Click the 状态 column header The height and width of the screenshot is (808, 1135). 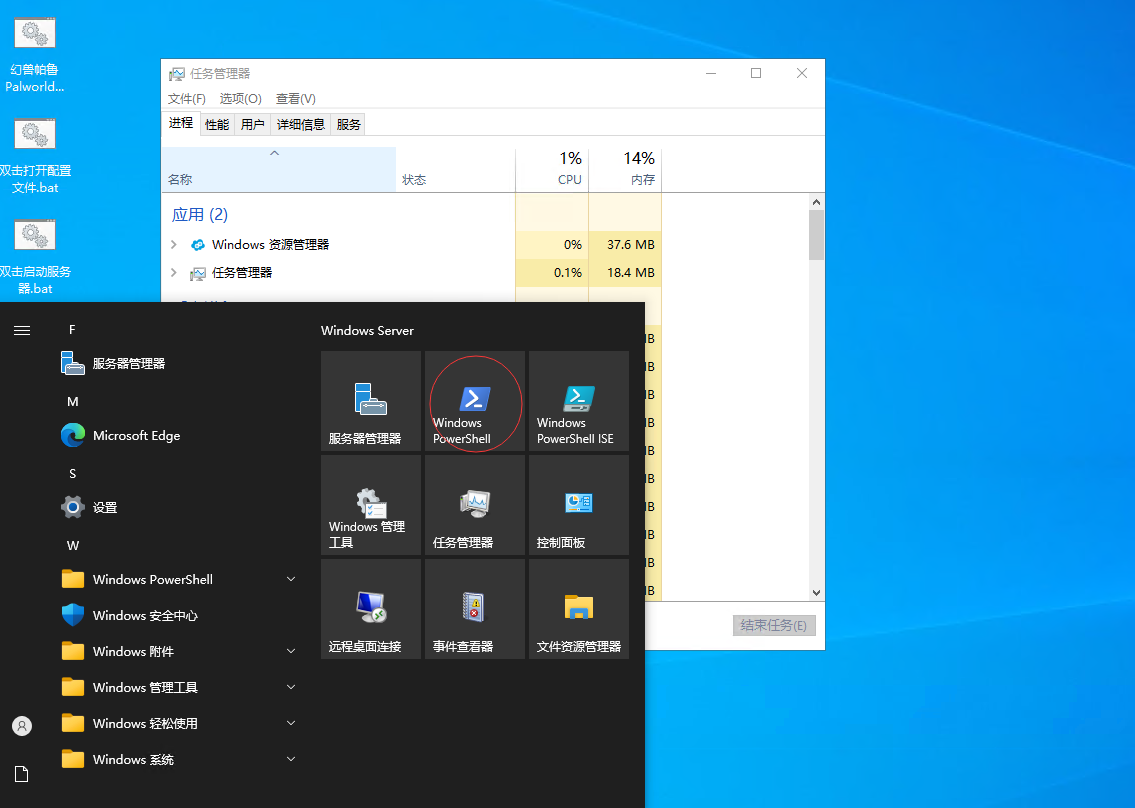455,169
